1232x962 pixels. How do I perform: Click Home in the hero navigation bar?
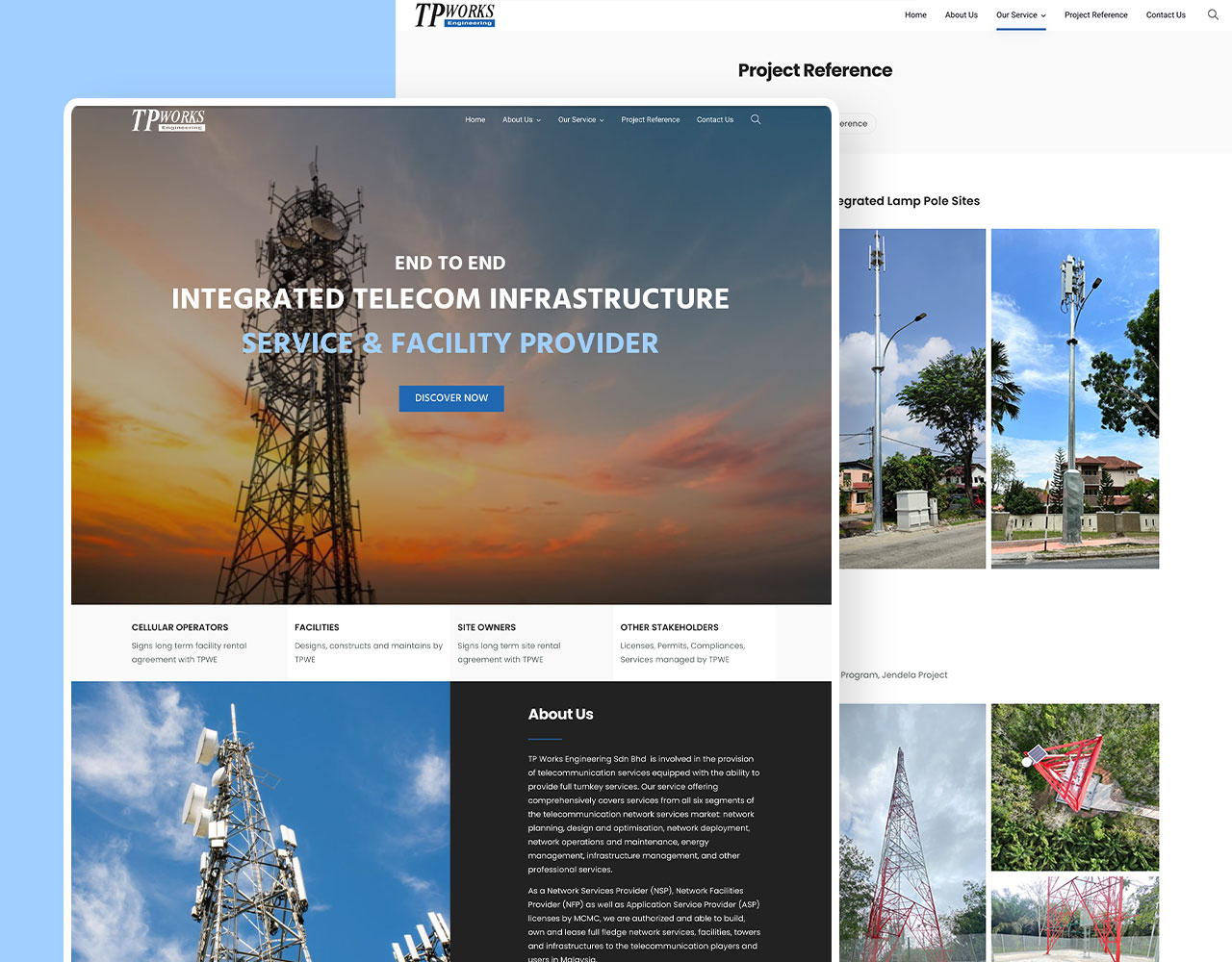pyautogui.click(x=475, y=120)
